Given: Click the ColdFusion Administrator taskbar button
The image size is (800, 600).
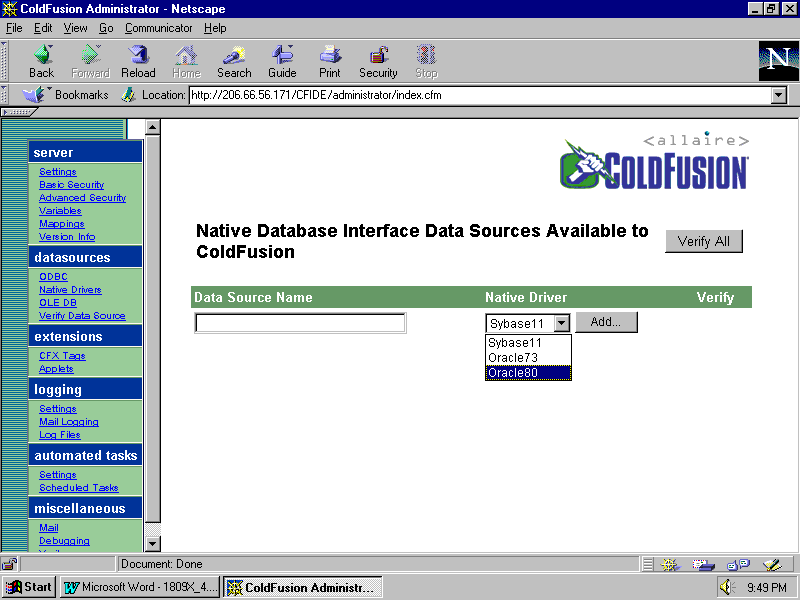Looking at the screenshot, I should click(x=303, y=587).
